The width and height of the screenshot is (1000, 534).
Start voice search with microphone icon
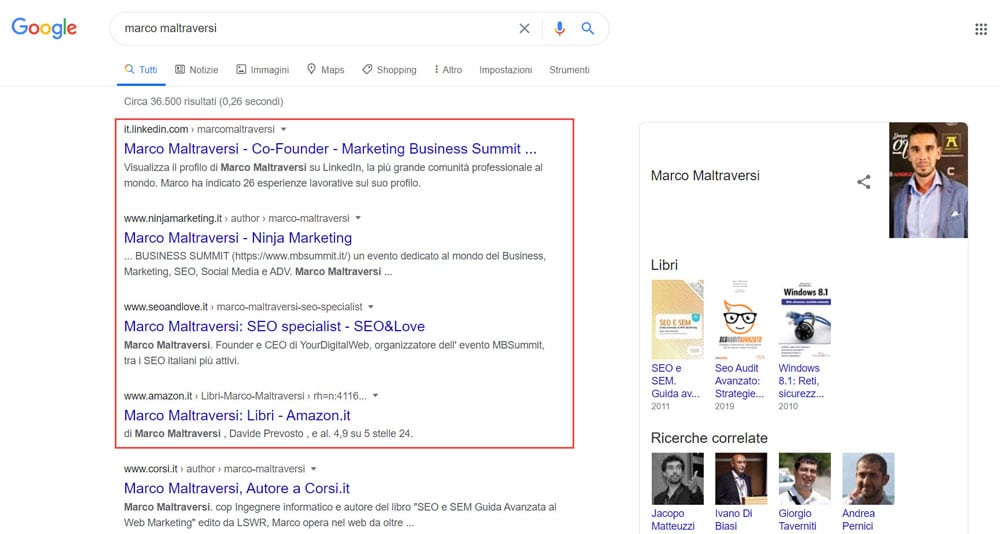(559, 28)
